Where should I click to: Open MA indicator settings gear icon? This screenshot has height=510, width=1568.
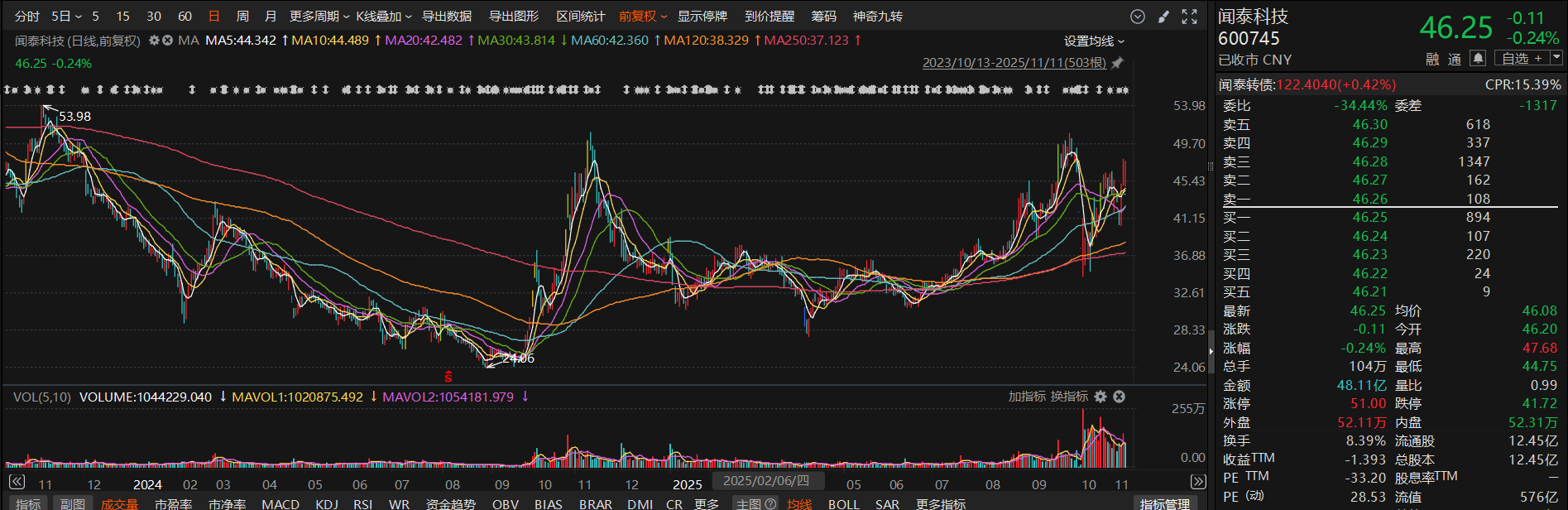click(154, 41)
